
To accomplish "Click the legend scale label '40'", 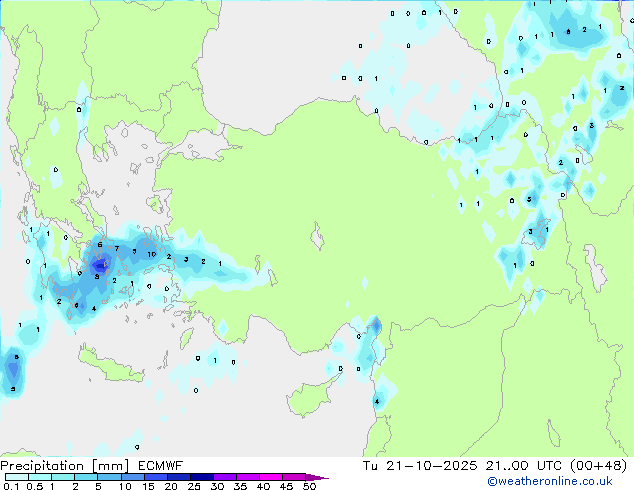I will tap(263, 486).
